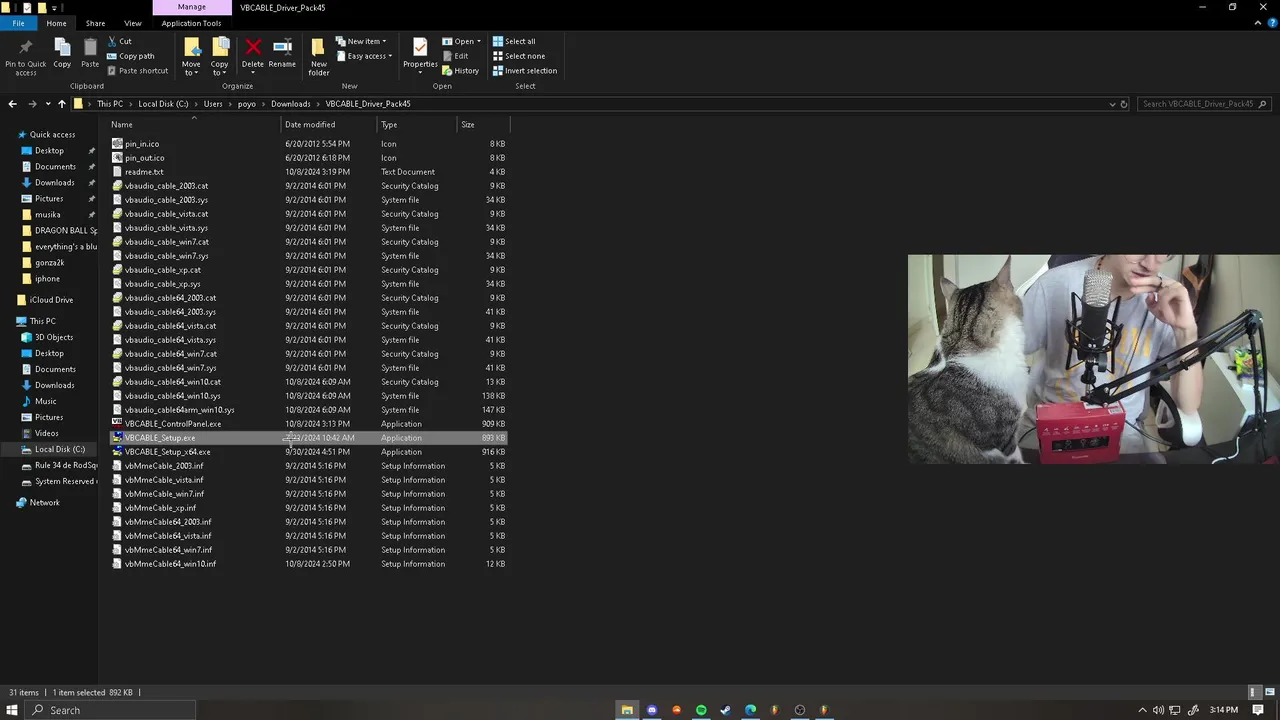Select vbMmeCable64_win10.inf file

coord(170,564)
